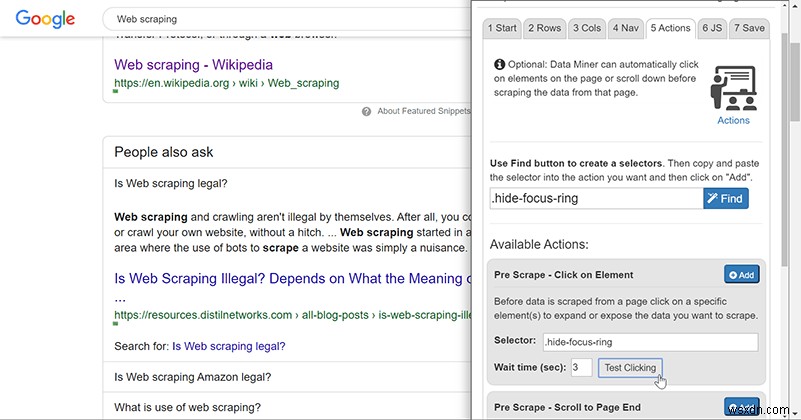
Task: Switch to the 7 Save tab
Action: click(x=748, y=28)
